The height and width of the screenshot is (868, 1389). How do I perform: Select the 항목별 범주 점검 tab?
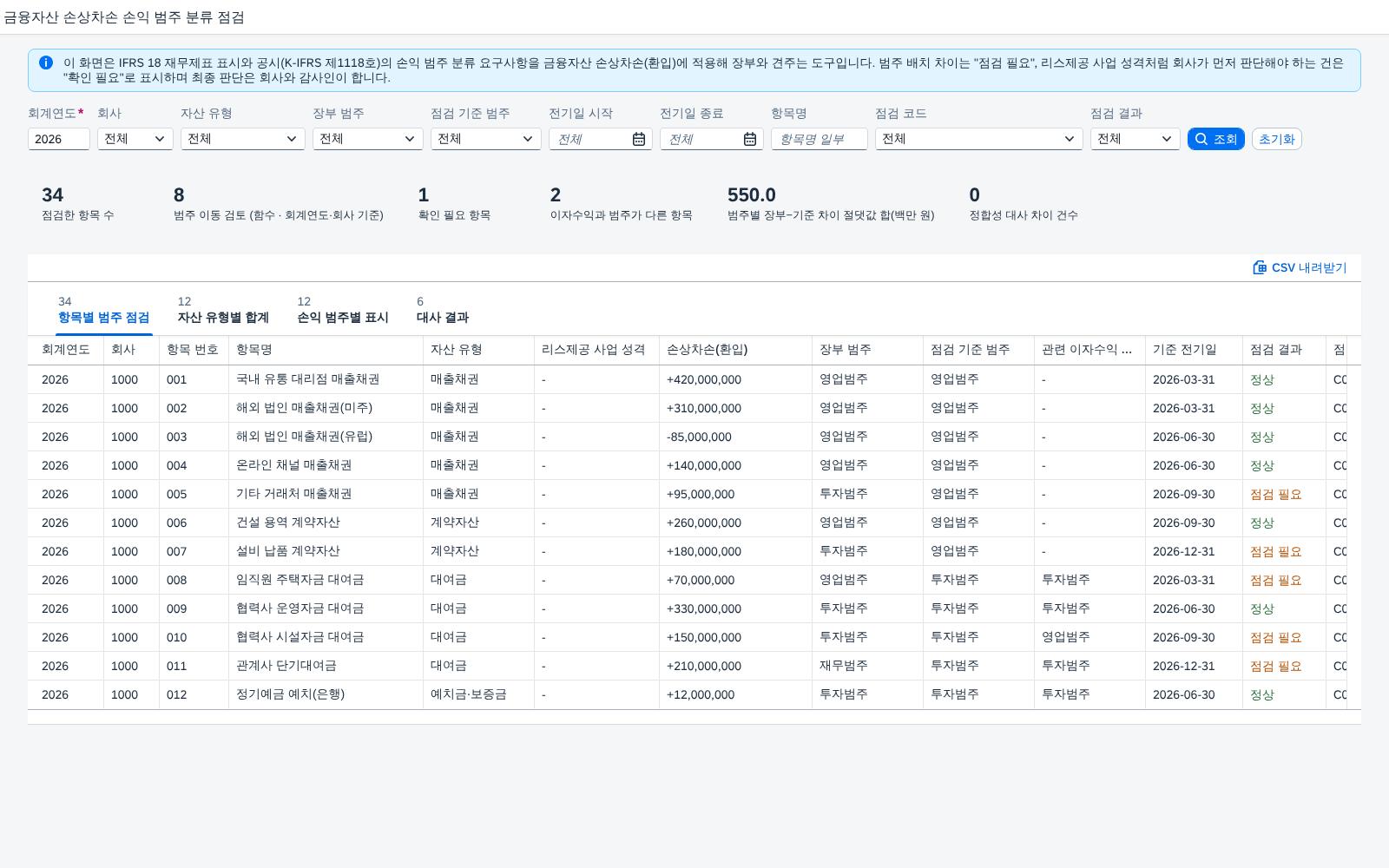pyautogui.click(x=103, y=310)
